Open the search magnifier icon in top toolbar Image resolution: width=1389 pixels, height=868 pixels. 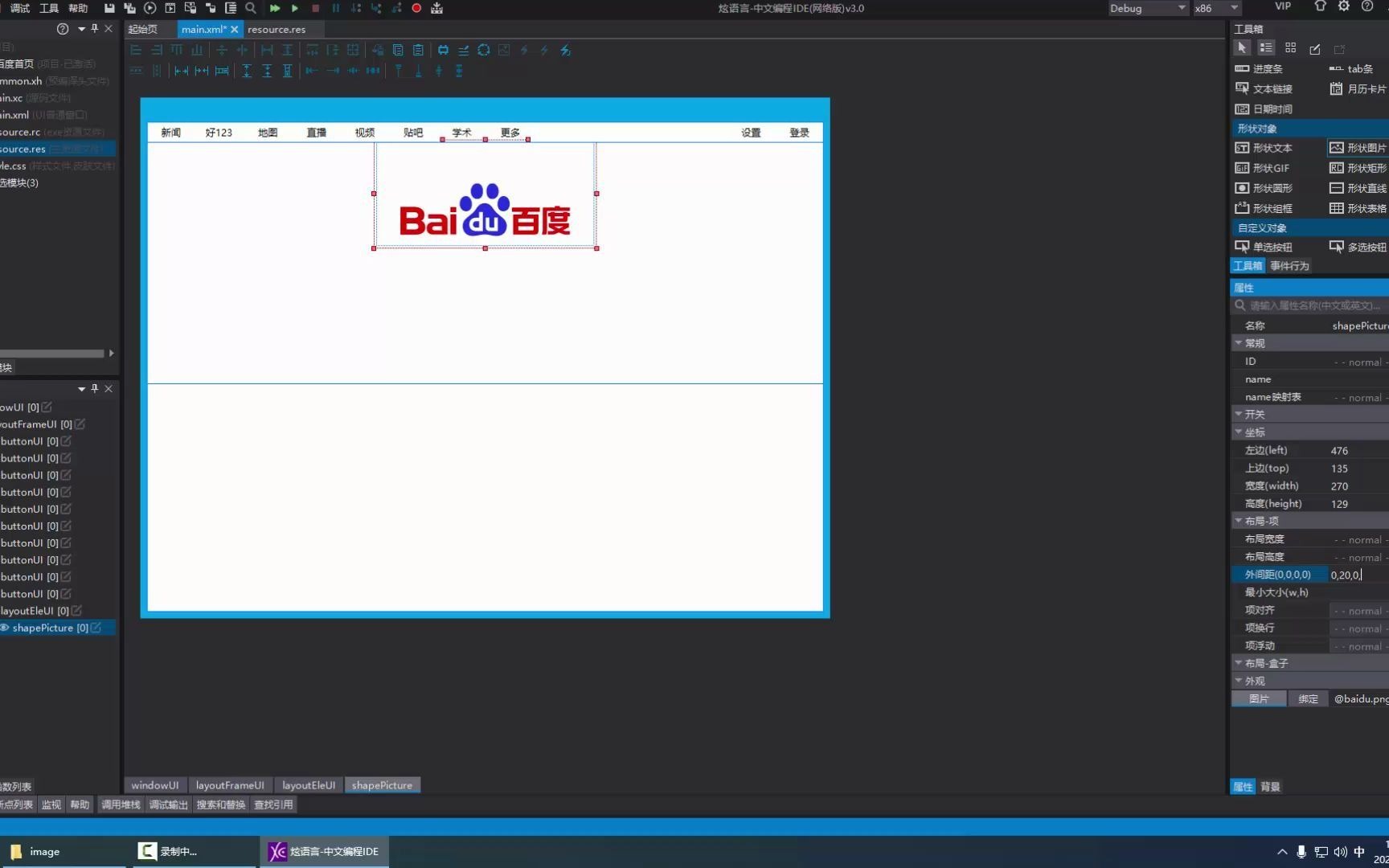point(251,8)
